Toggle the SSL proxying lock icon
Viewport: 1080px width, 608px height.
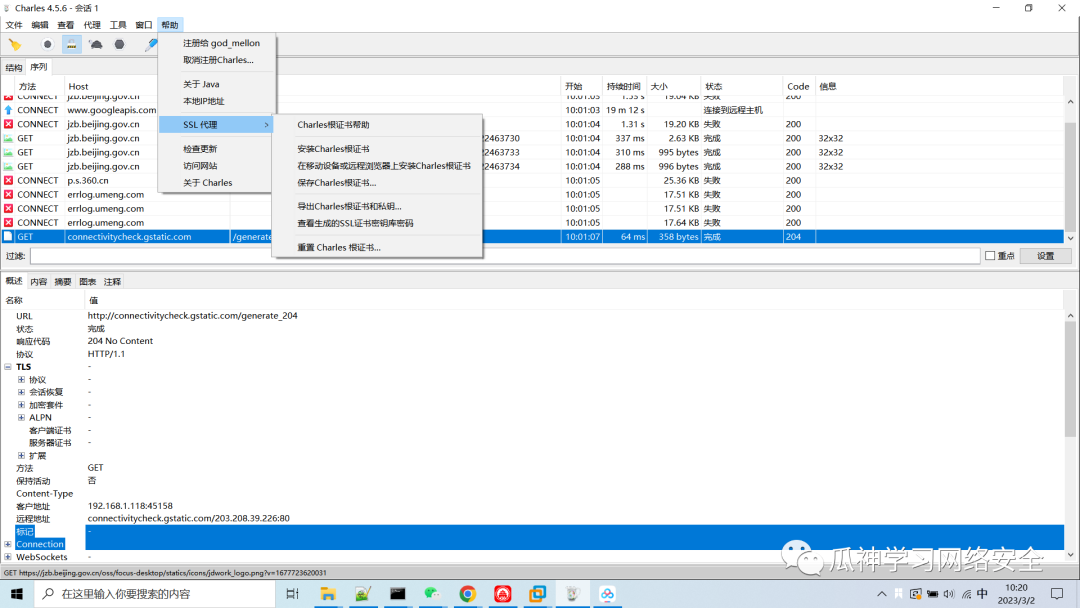point(71,45)
